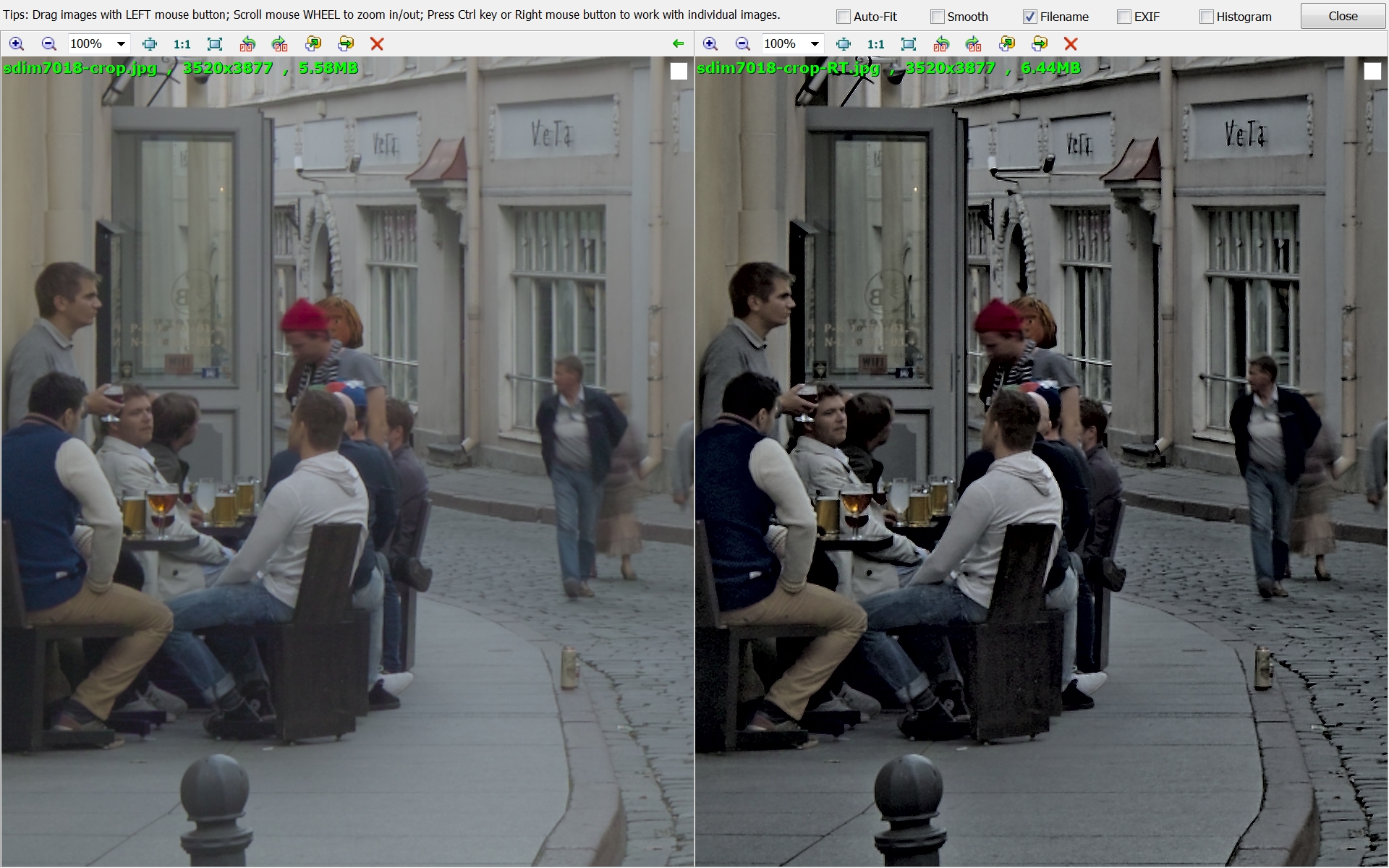Show the Histogram via its checkbox
The width and height of the screenshot is (1389, 868).
1207,17
